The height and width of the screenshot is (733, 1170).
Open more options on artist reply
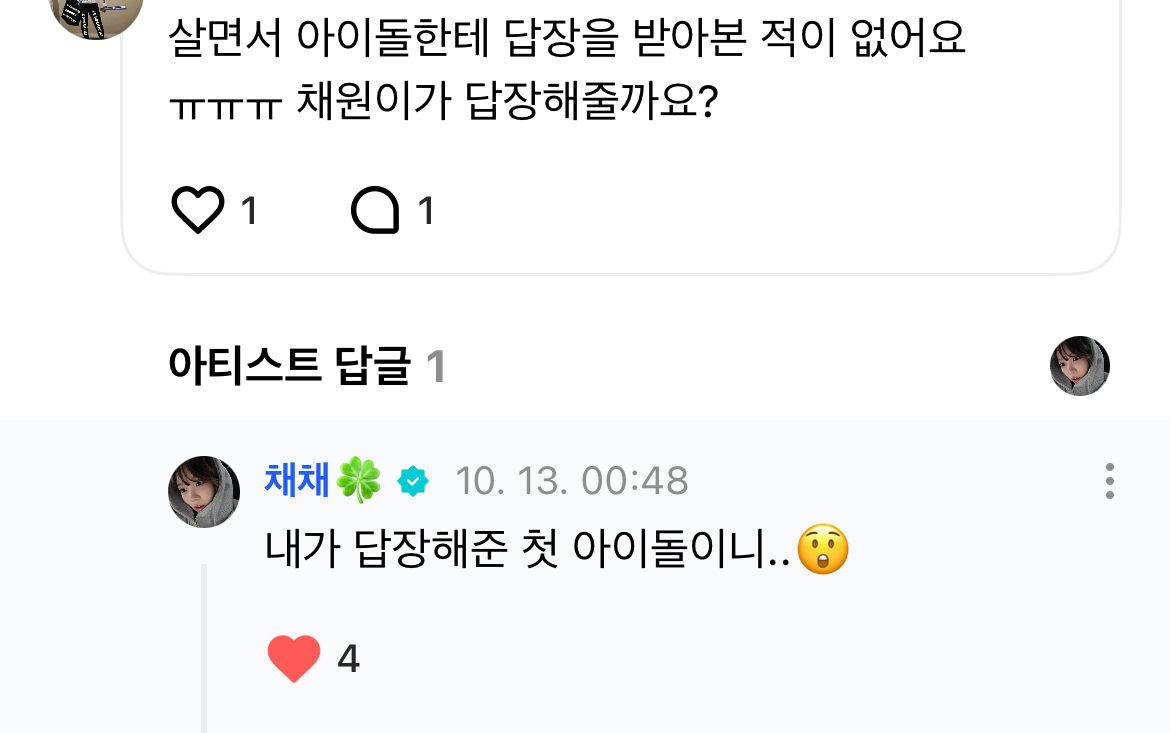[1109, 481]
